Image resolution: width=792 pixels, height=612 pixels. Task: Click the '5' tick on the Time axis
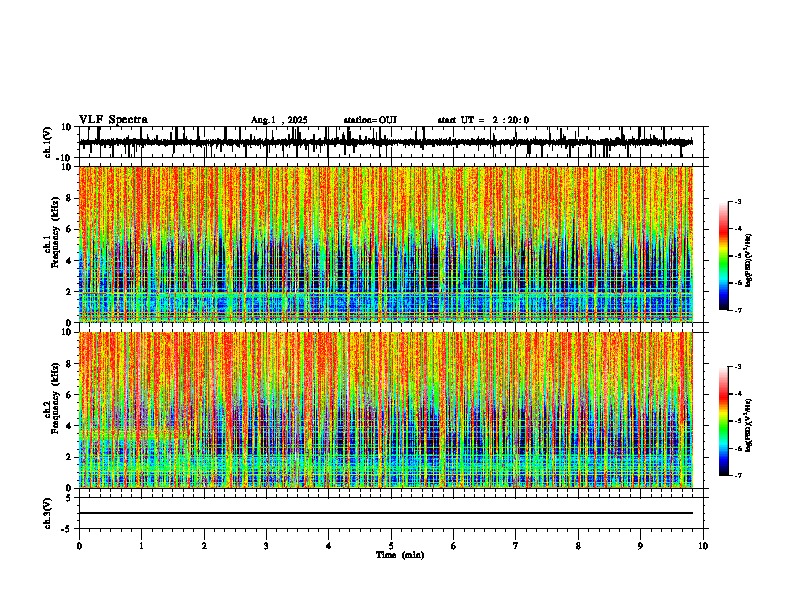pyautogui.click(x=391, y=546)
